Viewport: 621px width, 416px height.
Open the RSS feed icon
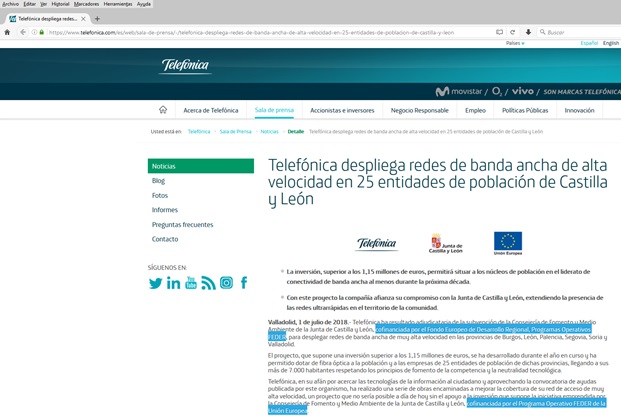coord(208,283)
